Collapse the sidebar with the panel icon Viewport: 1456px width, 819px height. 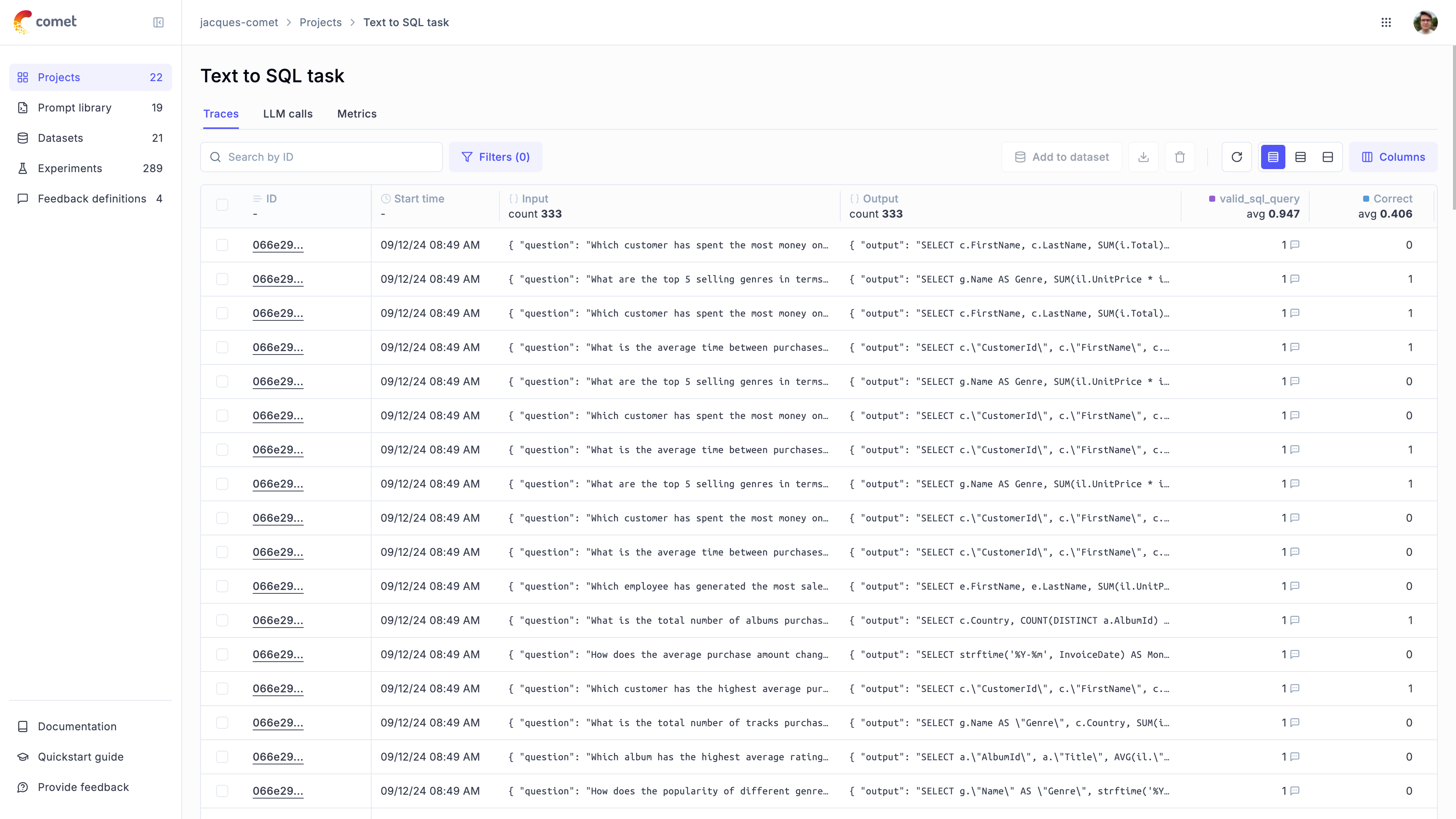tap(158, 22)
